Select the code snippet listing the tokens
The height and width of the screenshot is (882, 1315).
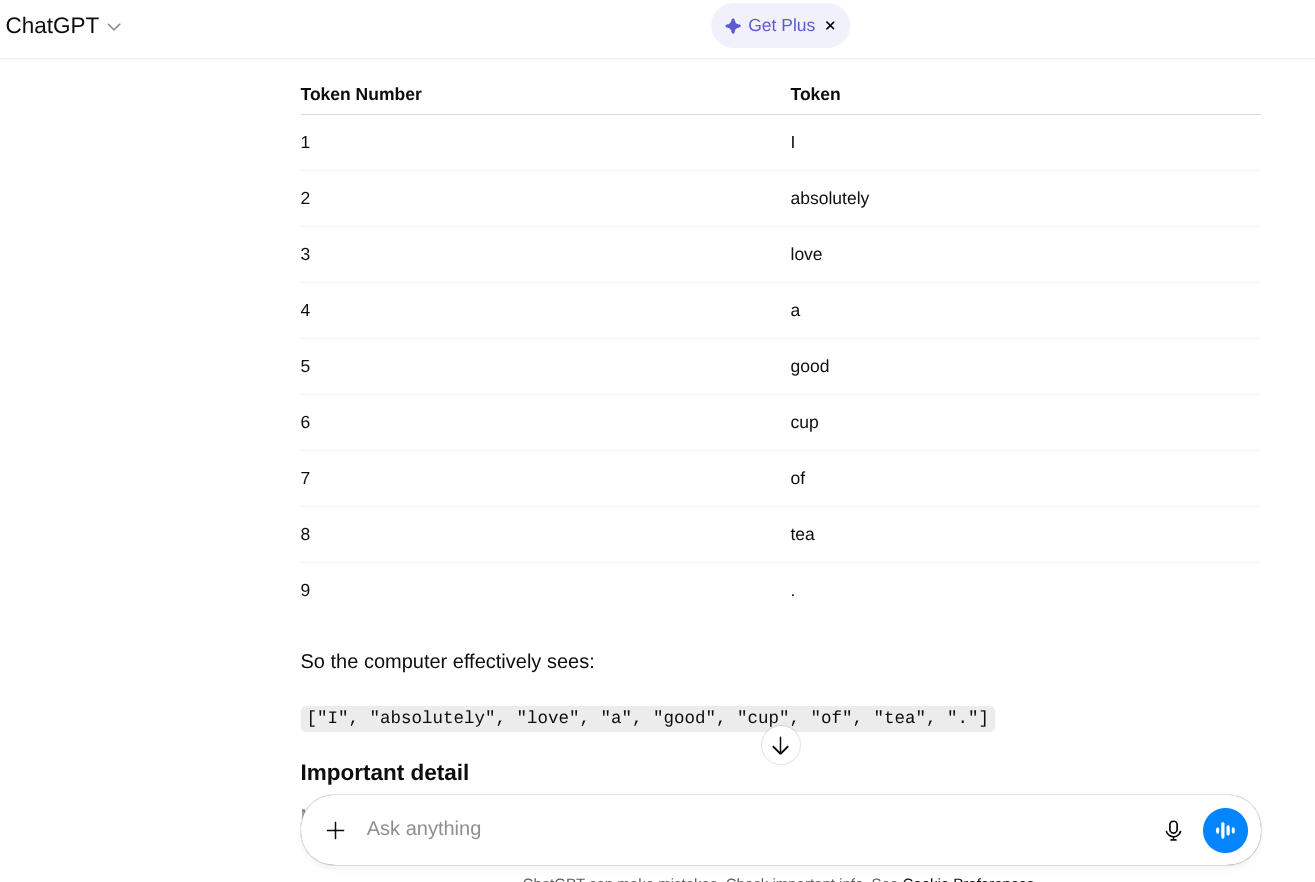click(x=648, y=718)
